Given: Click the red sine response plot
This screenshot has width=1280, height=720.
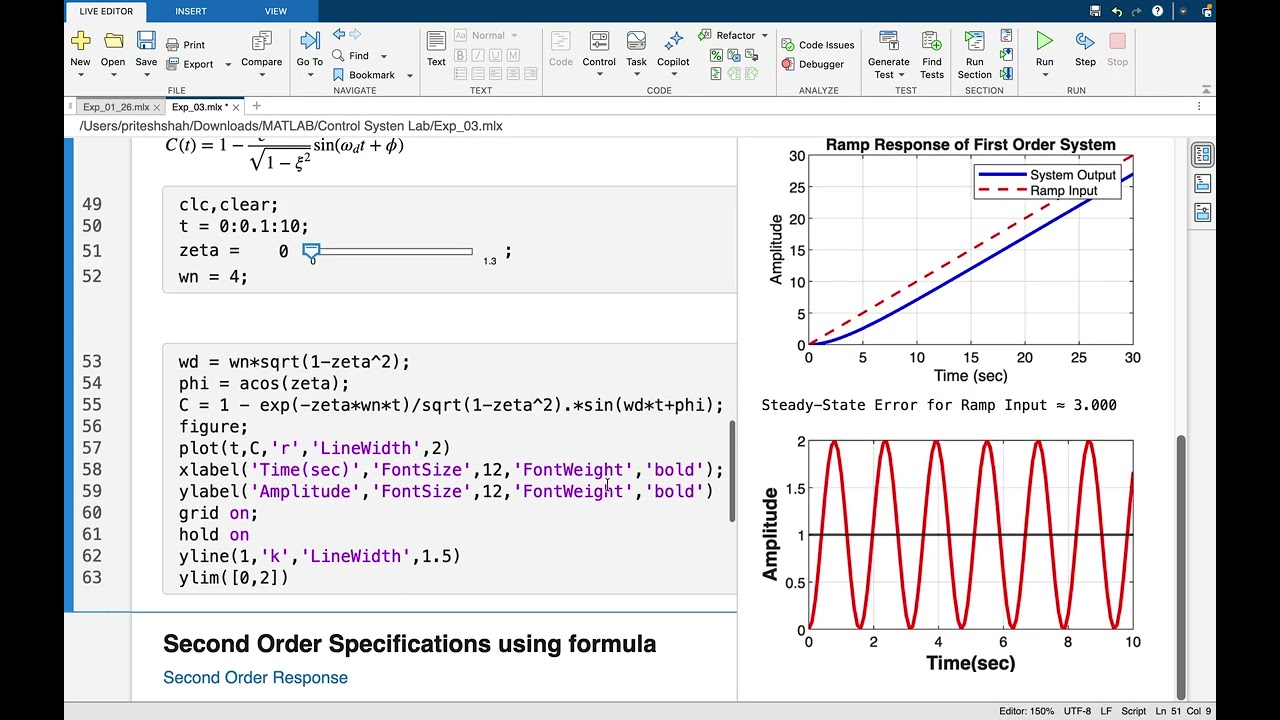Looking at the screenshot, I should 970,536.
